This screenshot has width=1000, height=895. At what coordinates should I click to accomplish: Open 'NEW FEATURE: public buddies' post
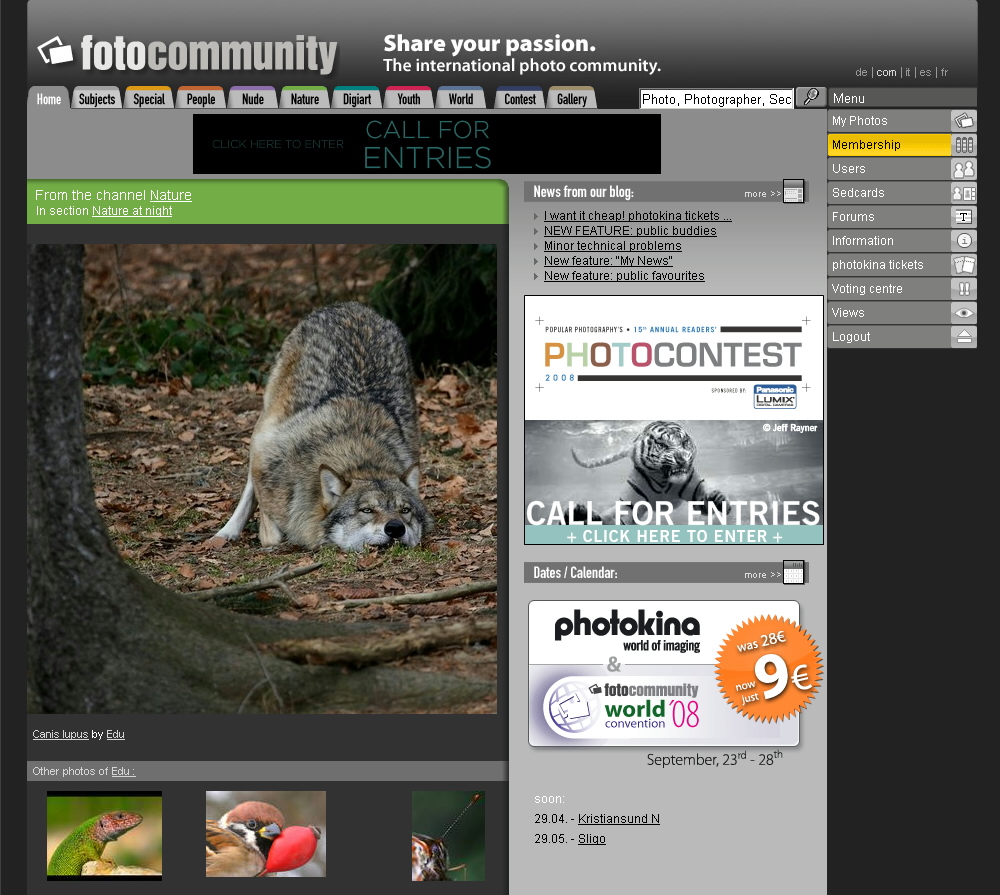630,231
